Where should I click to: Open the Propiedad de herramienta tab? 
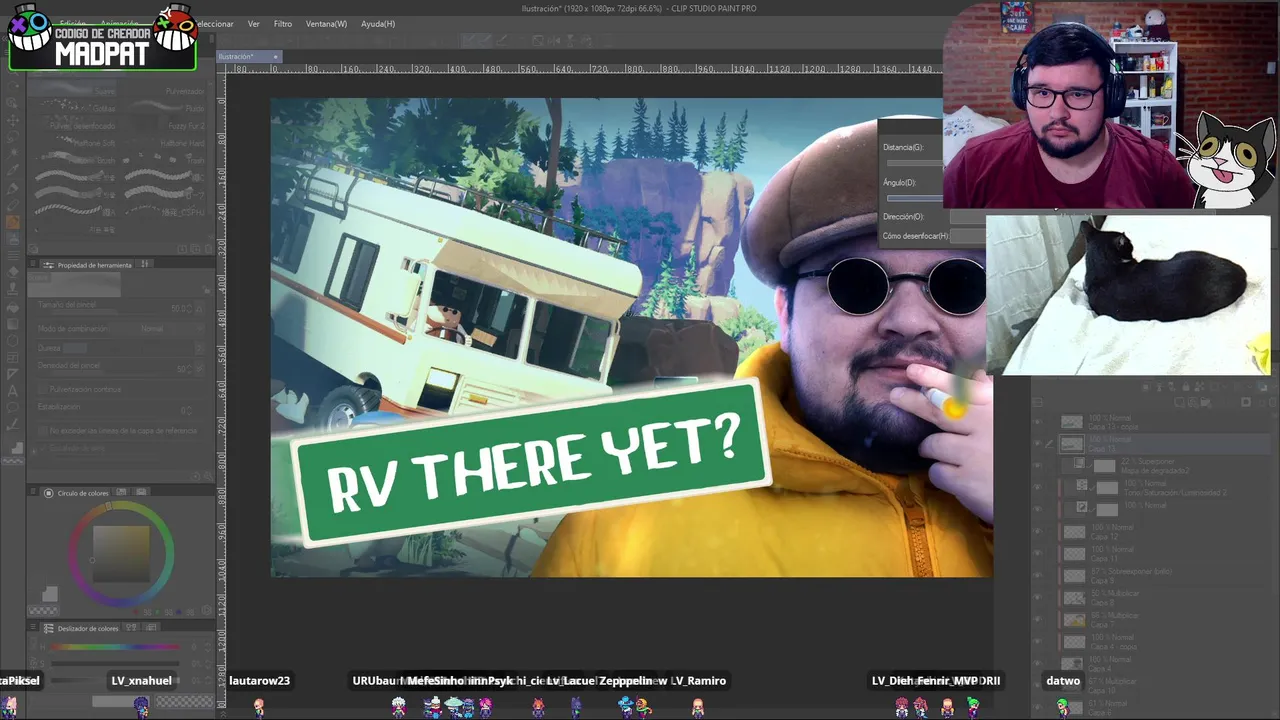coord(94,265)
